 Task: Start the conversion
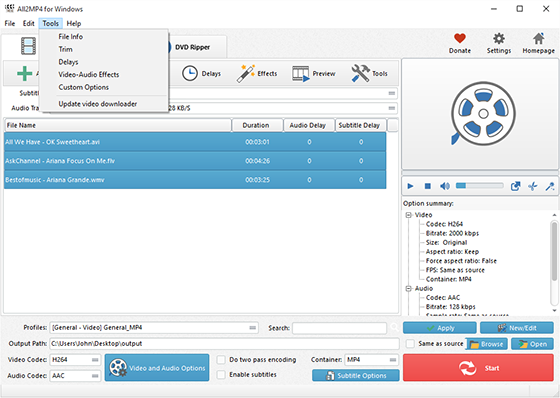479,368
